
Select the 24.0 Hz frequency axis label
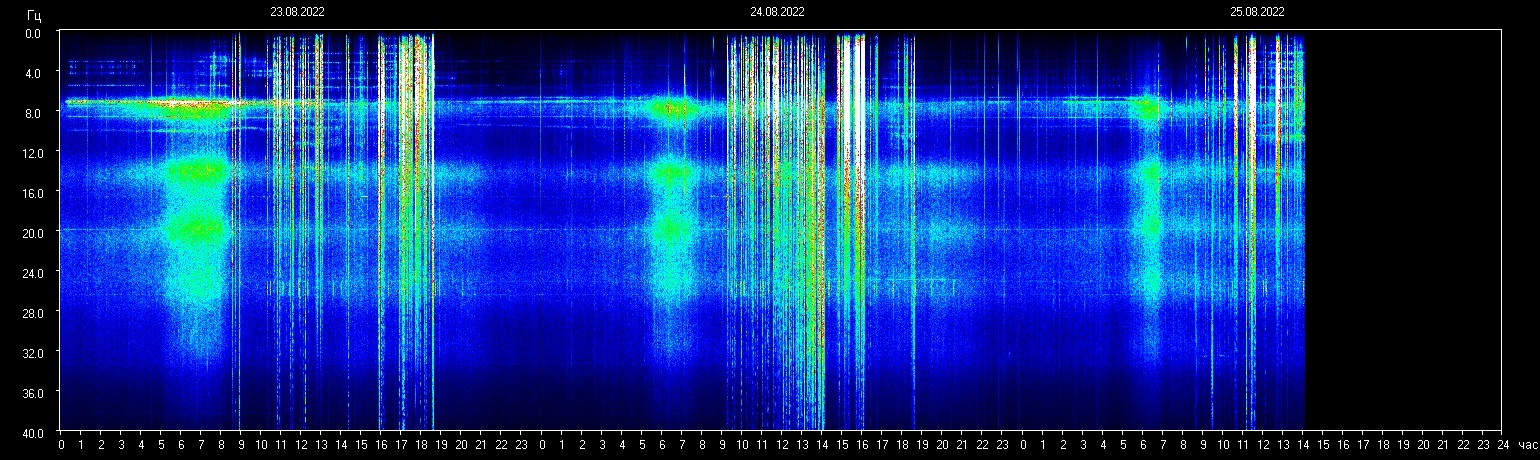pos(33,272)
